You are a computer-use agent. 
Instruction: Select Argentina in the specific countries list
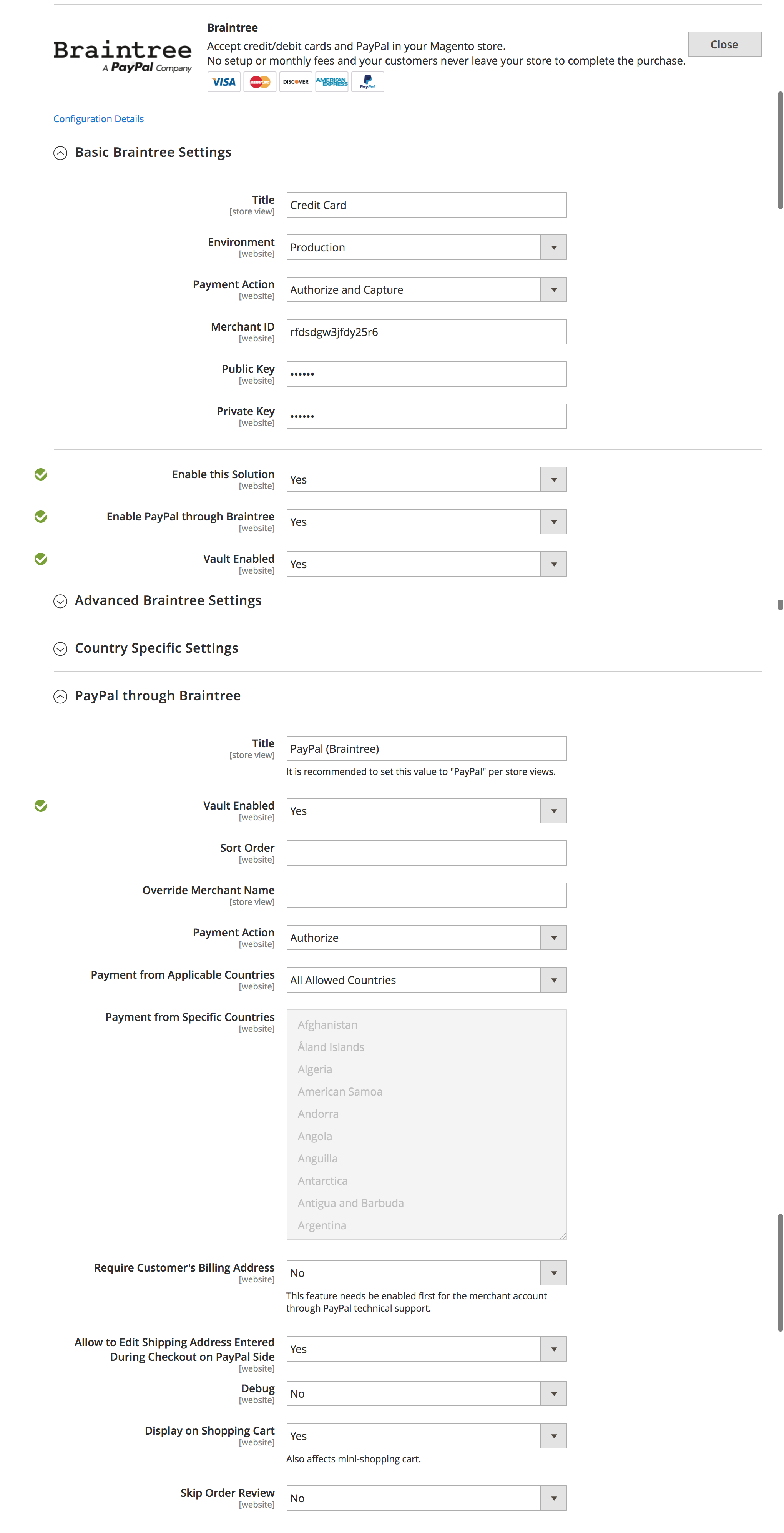pos(322,1225)
